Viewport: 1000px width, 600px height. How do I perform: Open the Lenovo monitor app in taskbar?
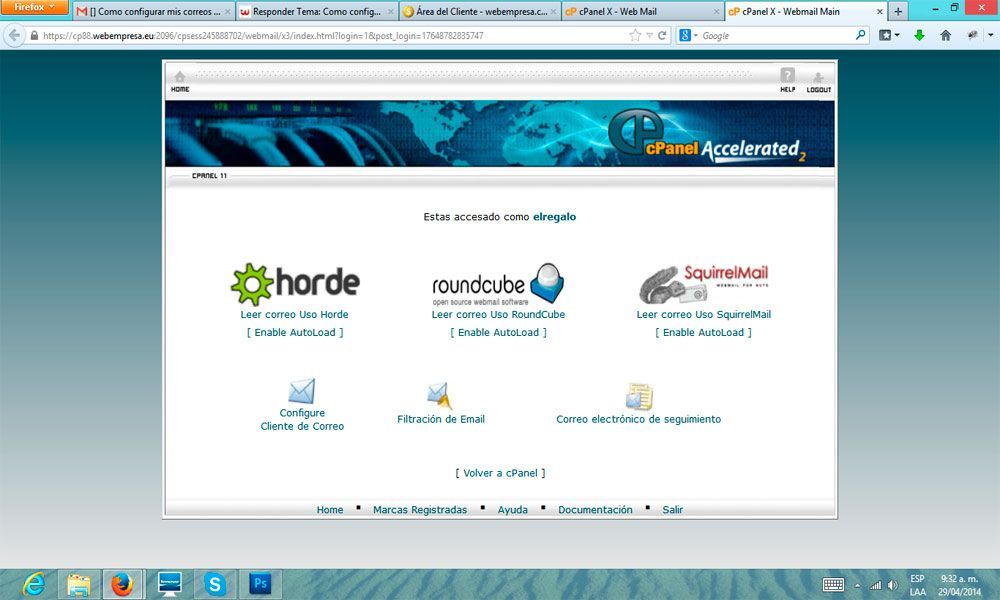(170, 584)
